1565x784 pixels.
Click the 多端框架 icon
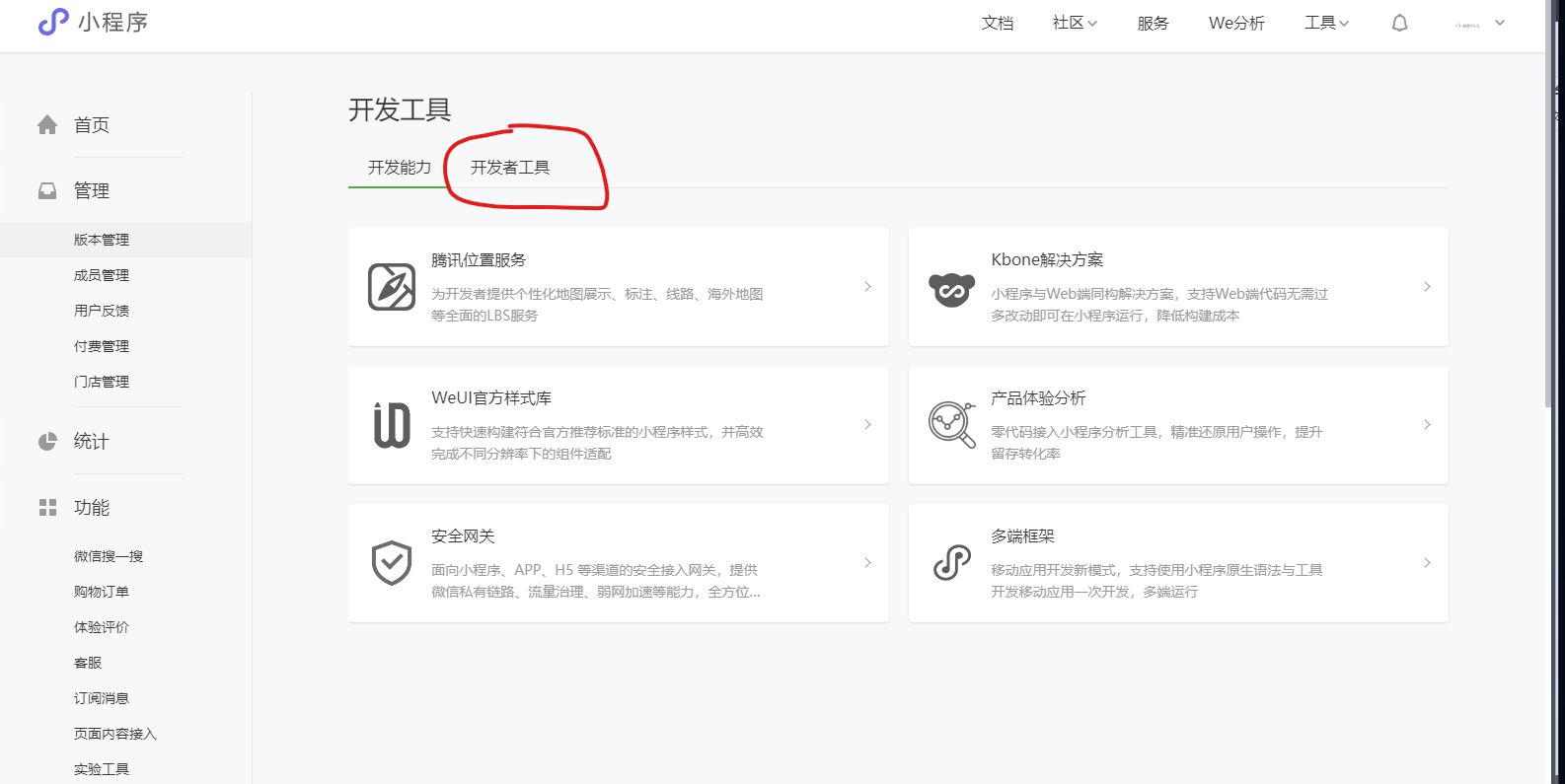pos(951,563)
